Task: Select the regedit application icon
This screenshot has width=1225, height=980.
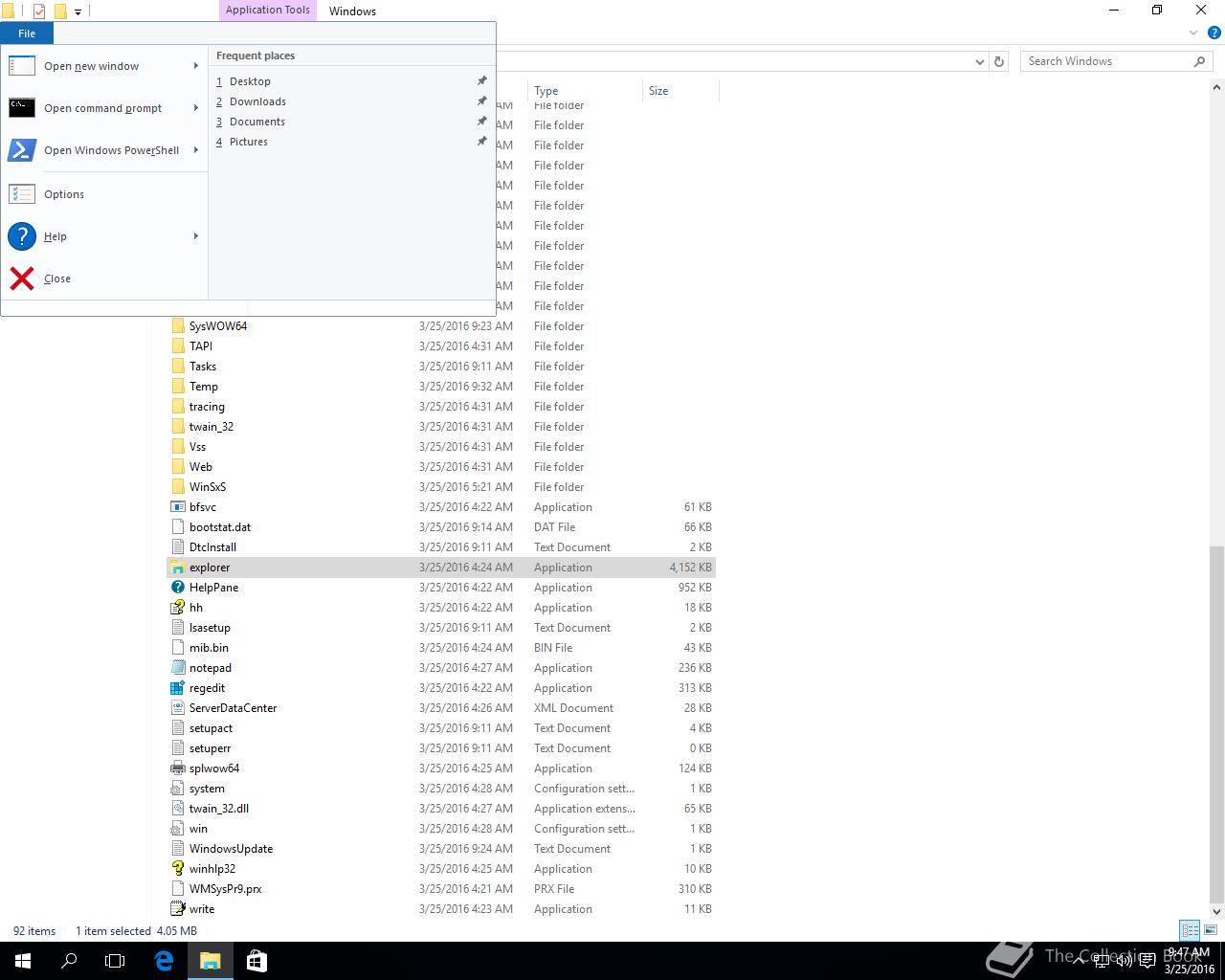Action: click(x=177, y=688)
